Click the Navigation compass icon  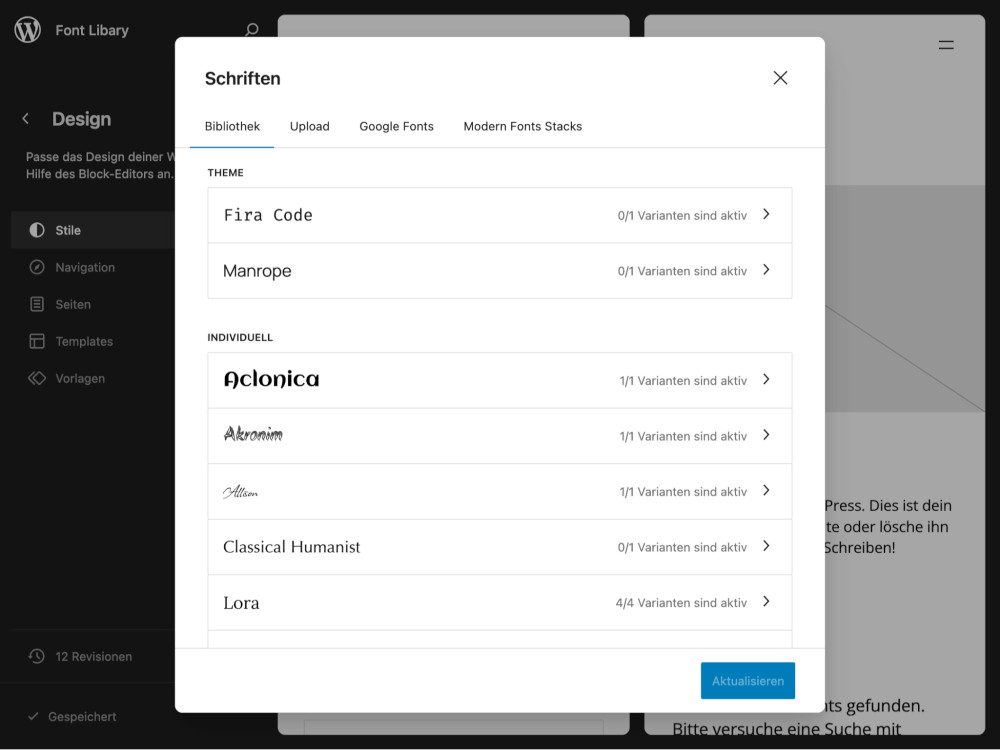tap(37, 267)
